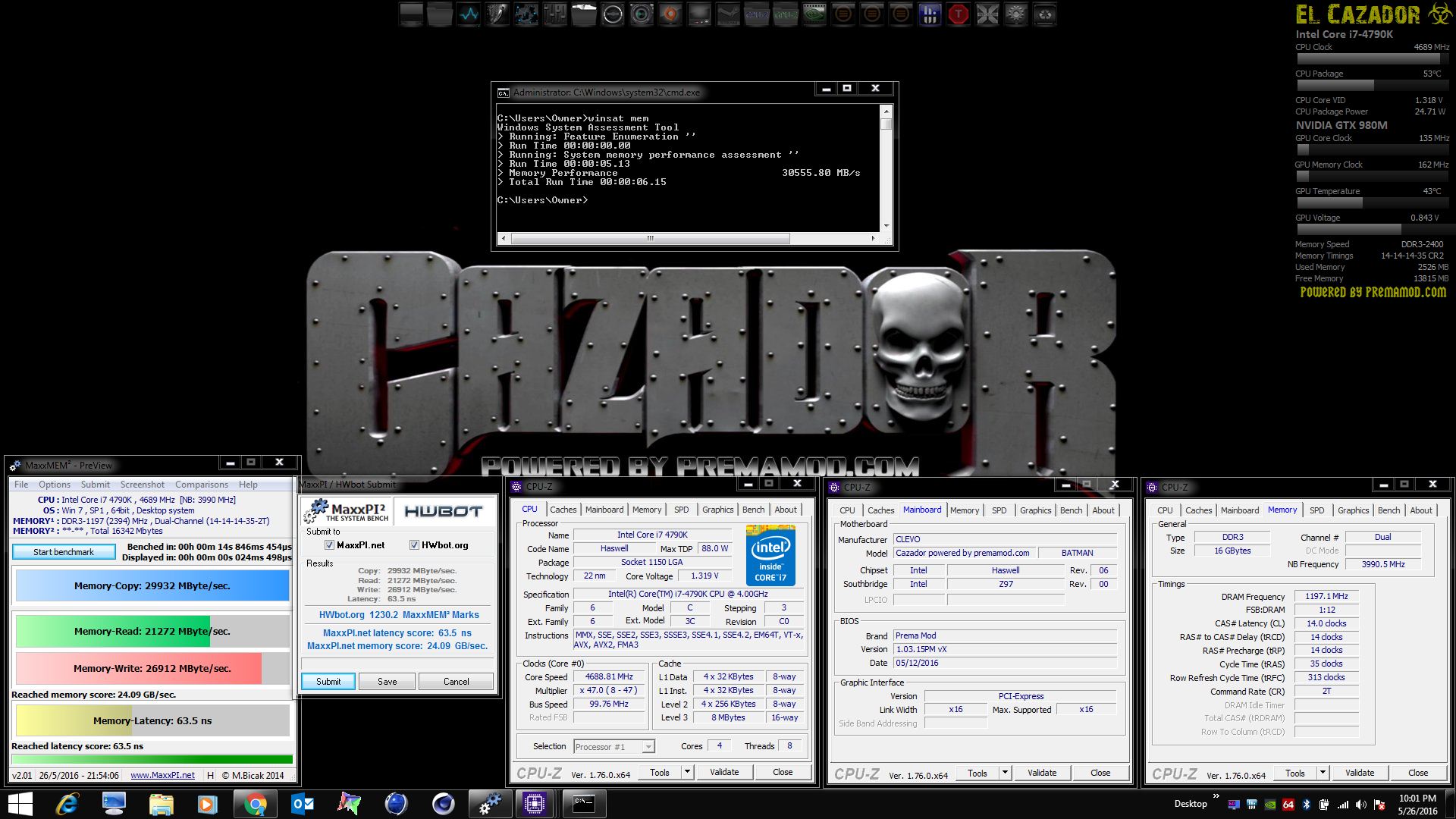The width and height of the screenshot is (1456, 819).
Task: Click the Windows Start button
Action: tap(20, 804)
